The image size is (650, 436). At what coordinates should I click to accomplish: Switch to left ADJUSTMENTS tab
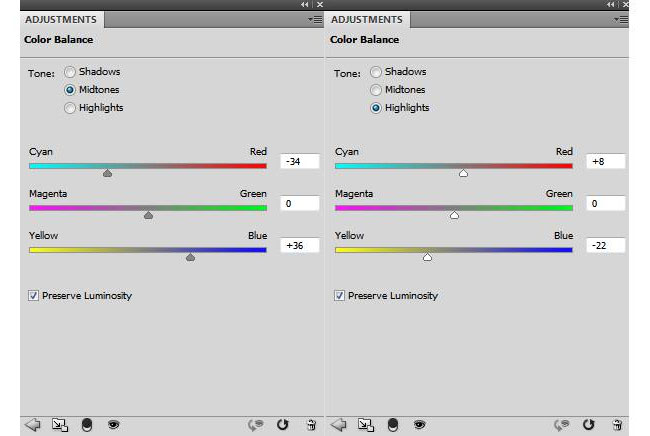point(61,19)
